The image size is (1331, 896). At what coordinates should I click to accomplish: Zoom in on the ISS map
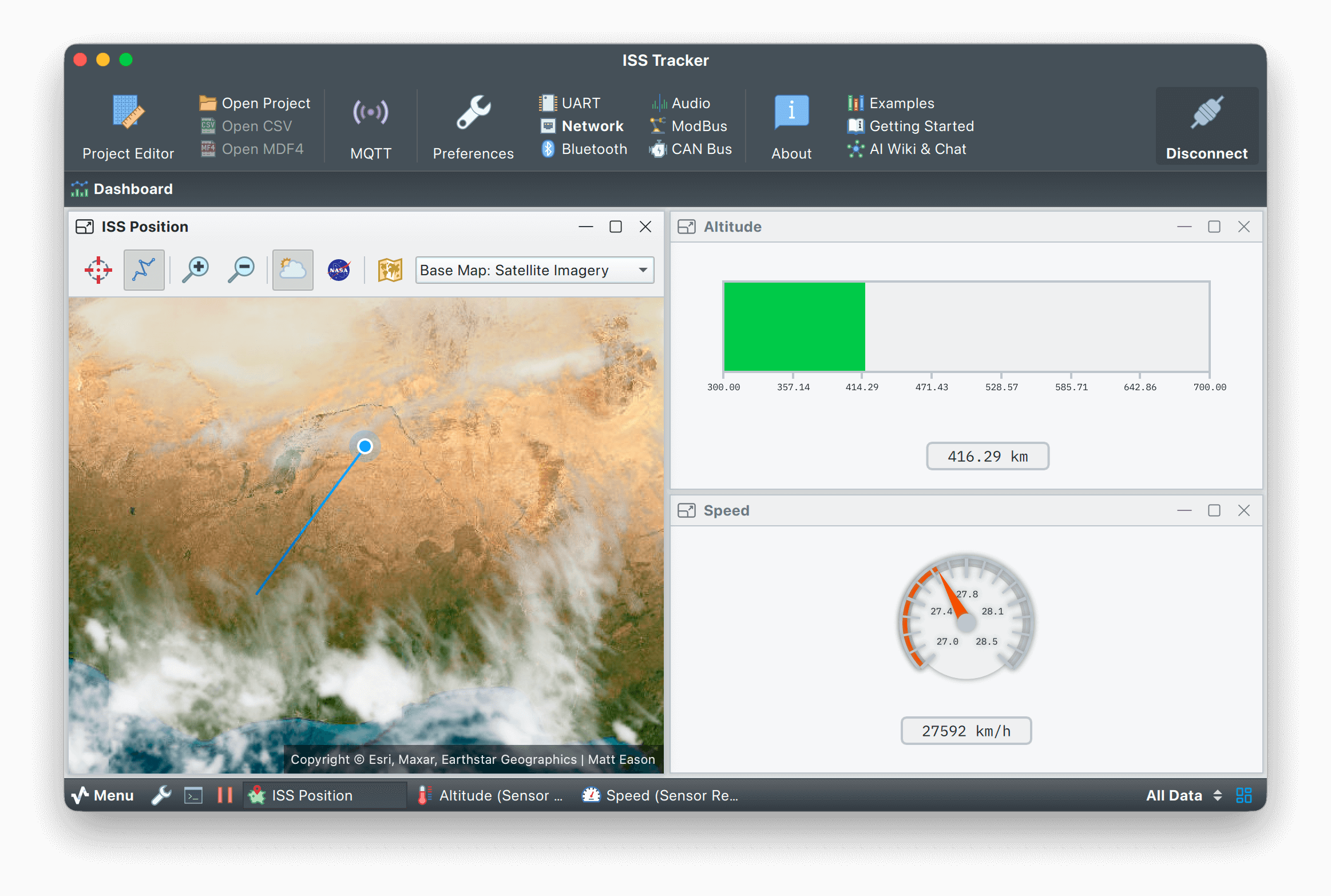(195, 269)
